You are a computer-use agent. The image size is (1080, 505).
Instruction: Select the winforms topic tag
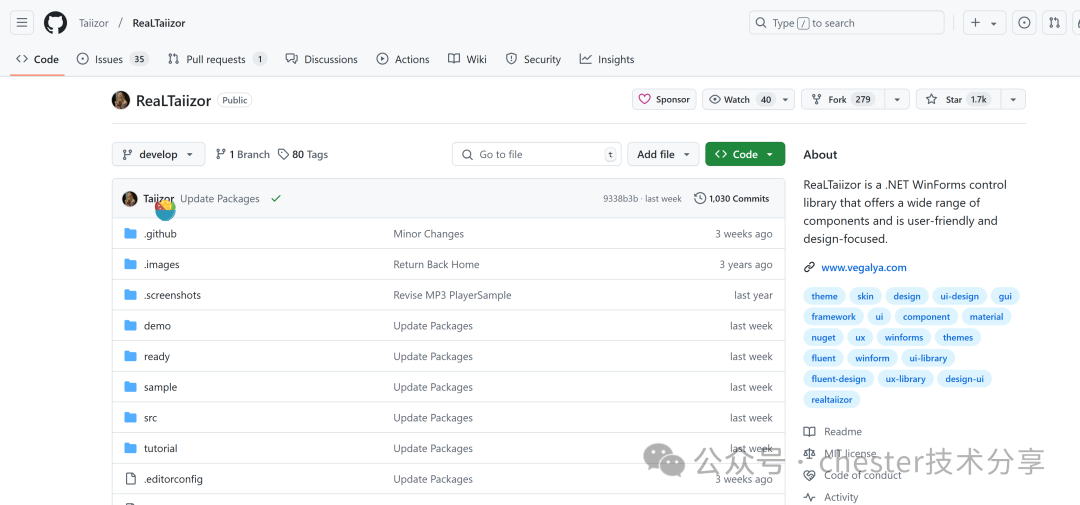click(x=904, y=338)
